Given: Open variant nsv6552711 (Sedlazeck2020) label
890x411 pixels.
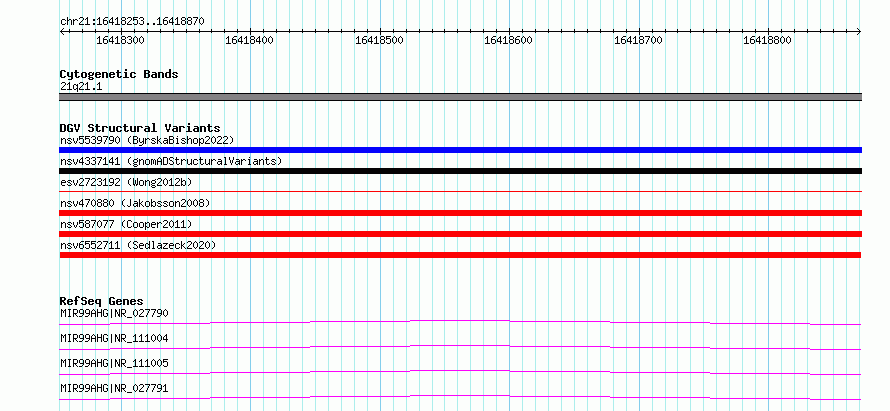Looking at the screenshot, I should pyautogui.click(x=138, y=245).
